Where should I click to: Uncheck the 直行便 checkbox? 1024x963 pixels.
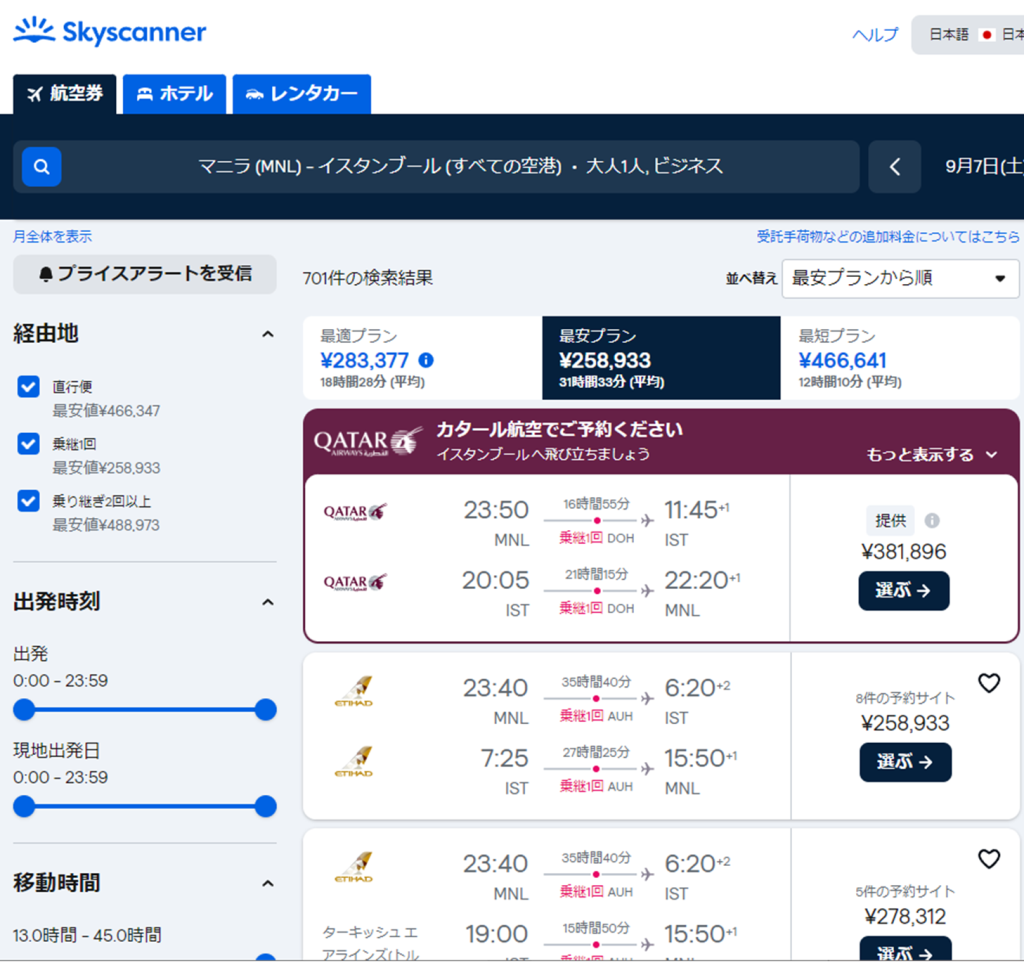(x=28, y=387)
